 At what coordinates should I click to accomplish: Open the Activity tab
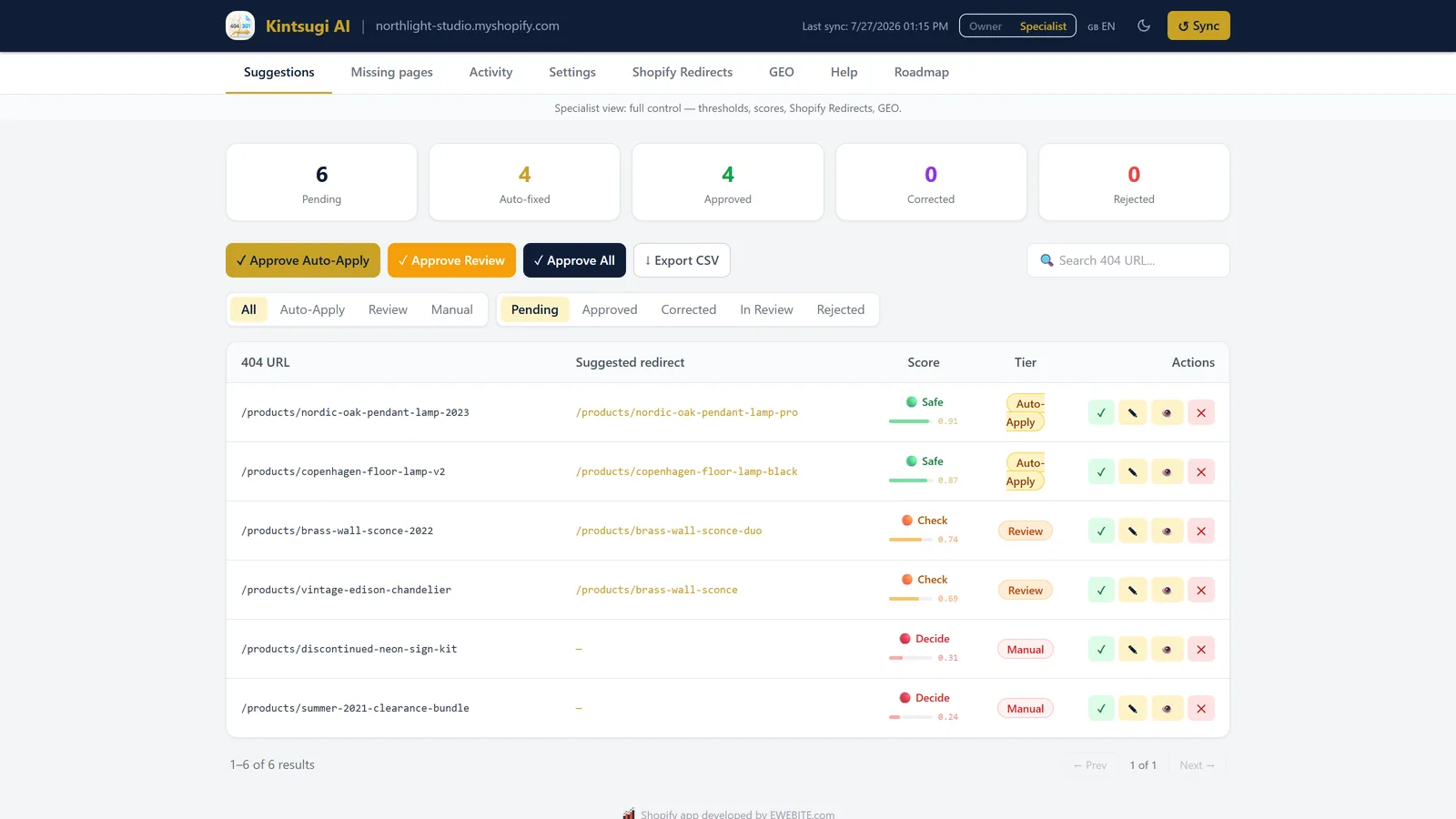tap(491, 72)
